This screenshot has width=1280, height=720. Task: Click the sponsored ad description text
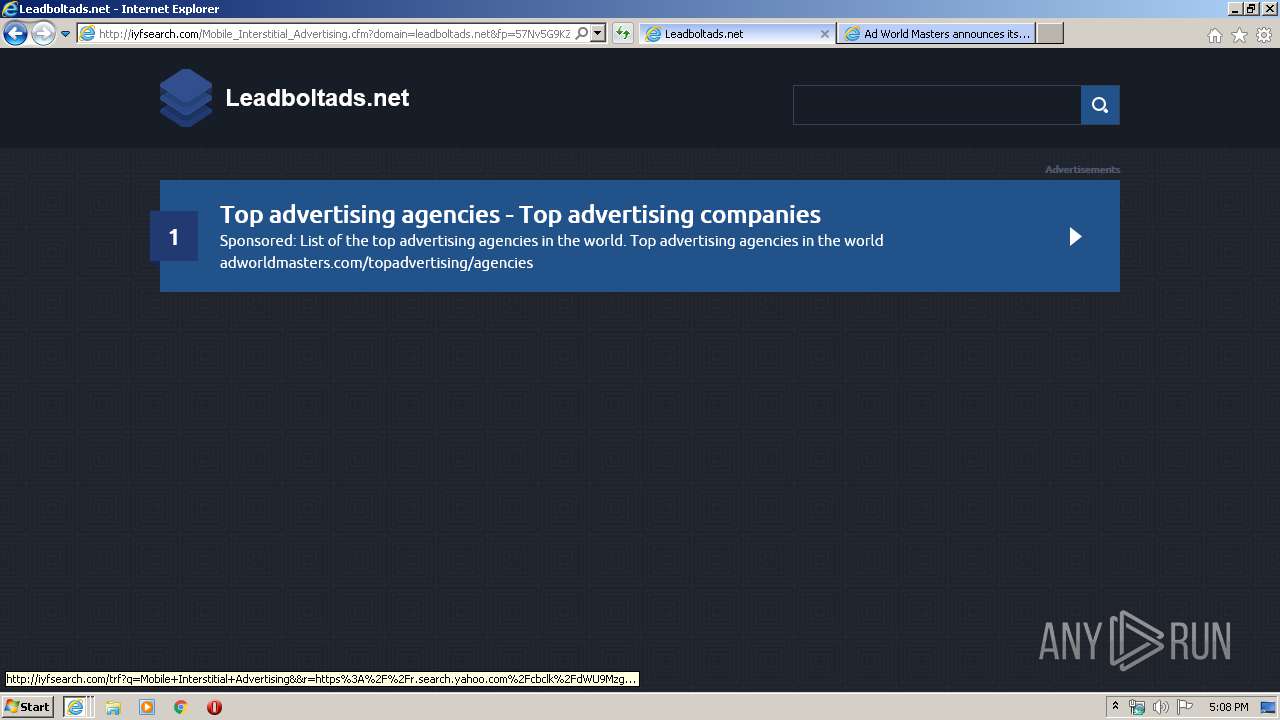click(551, 240)
